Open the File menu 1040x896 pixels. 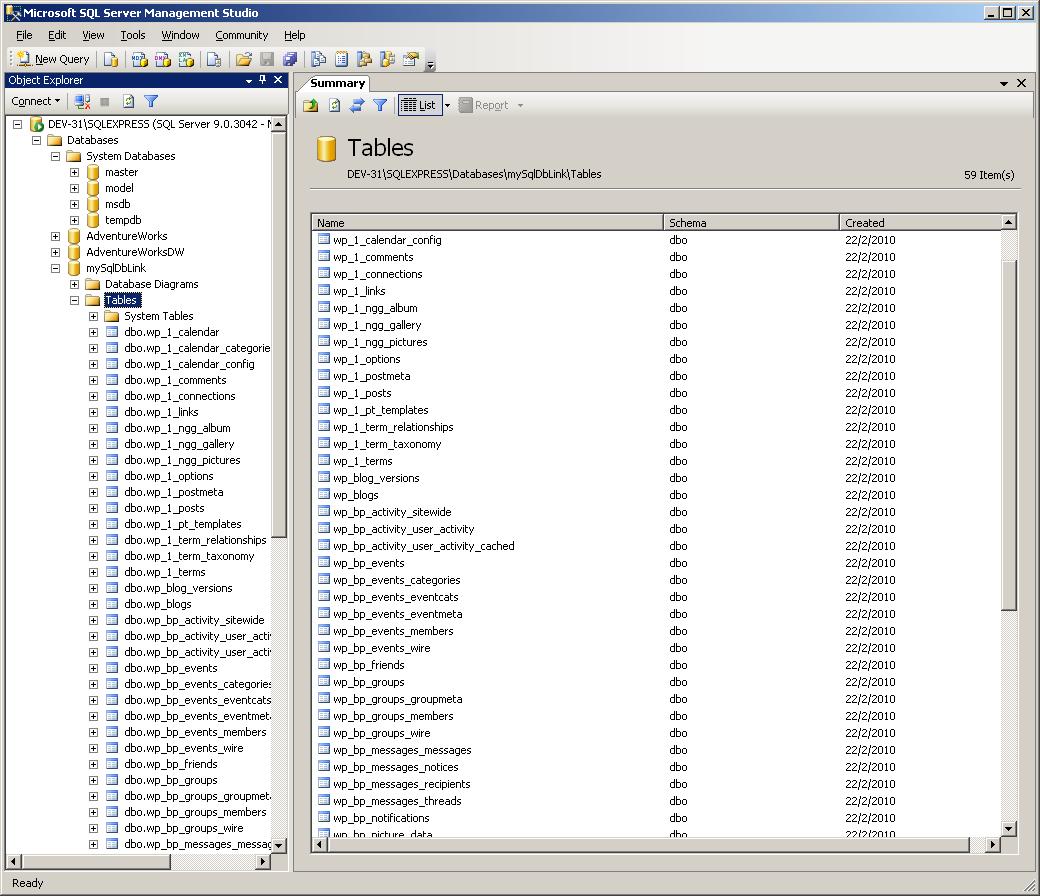24,35
